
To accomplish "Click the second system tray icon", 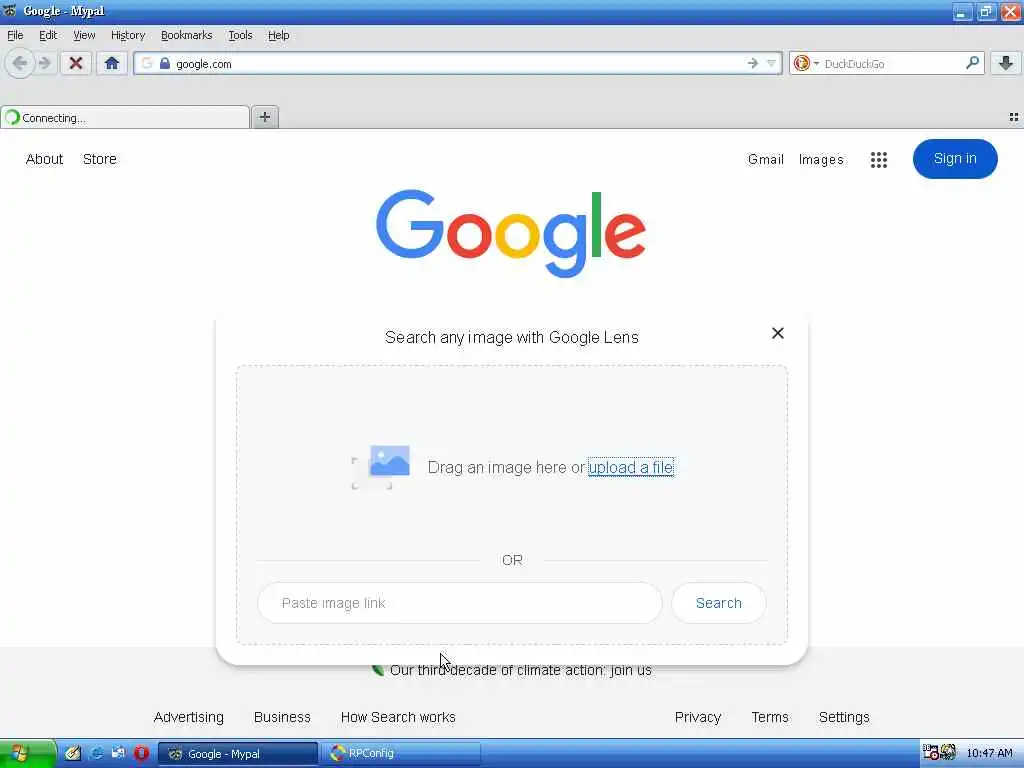I will click(948, 753).
